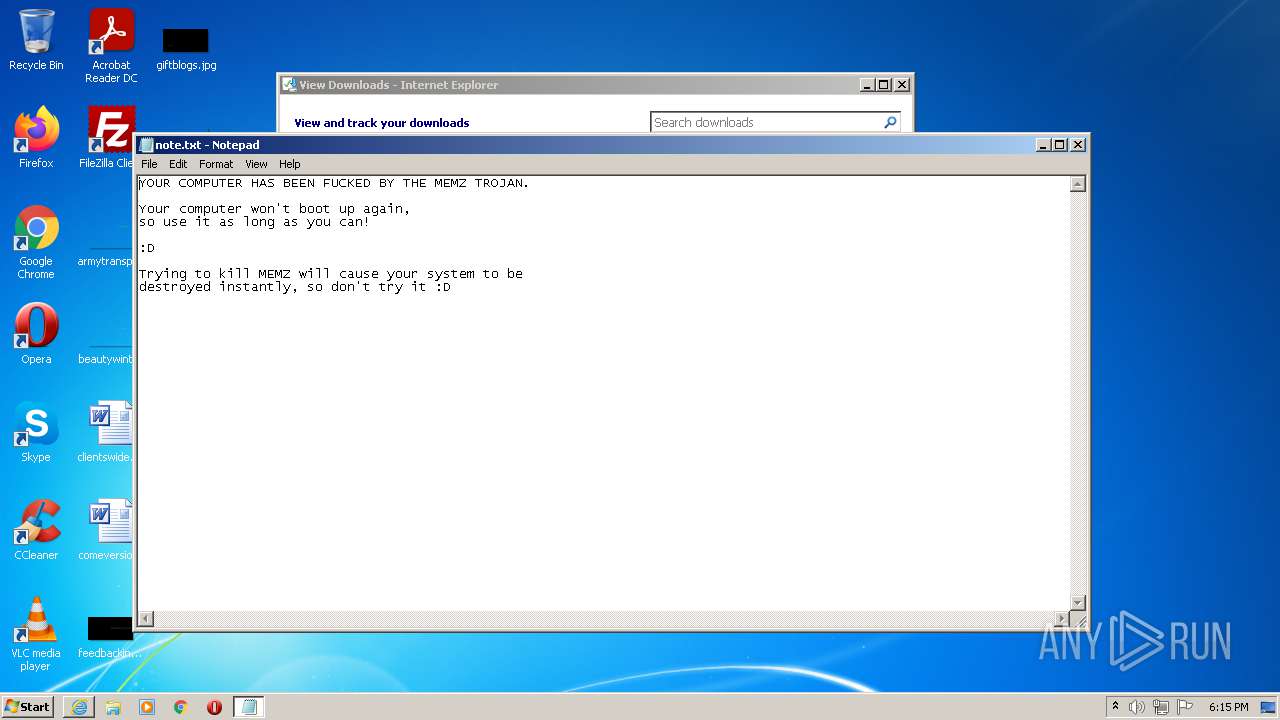
Task: Click the View Downloads title bar icon
Action: pyautogui.click(x=289, y=85)
